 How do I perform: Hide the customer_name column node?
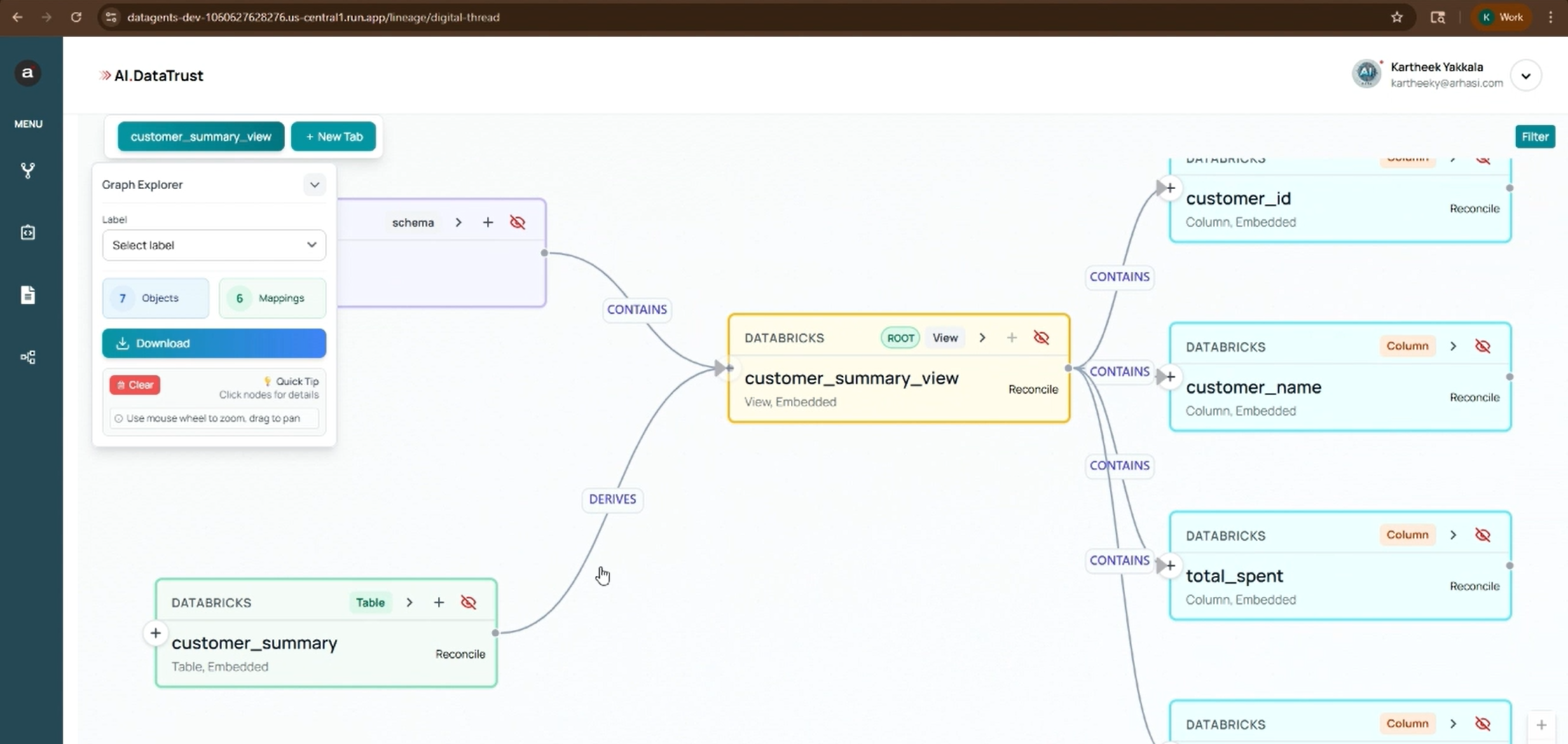[x=1483, y=346]
